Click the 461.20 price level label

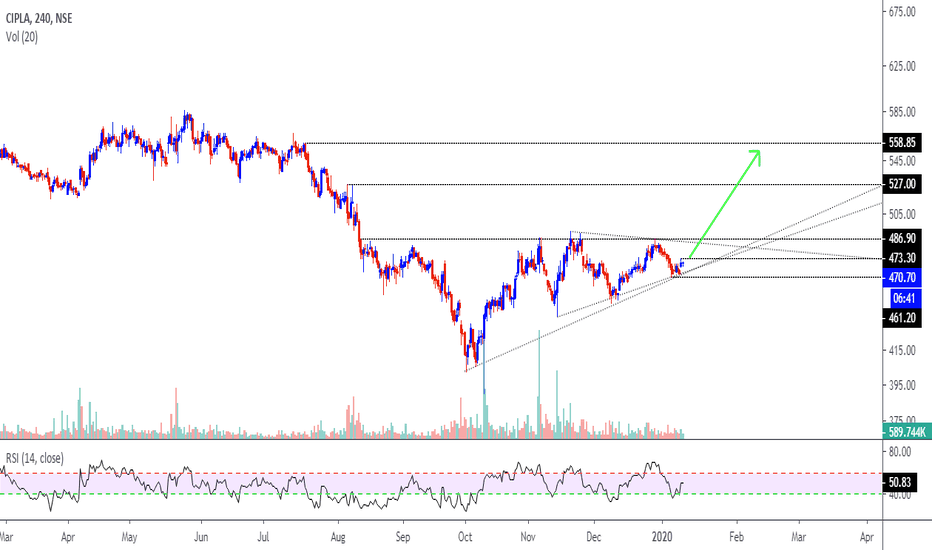coord(902,318)
